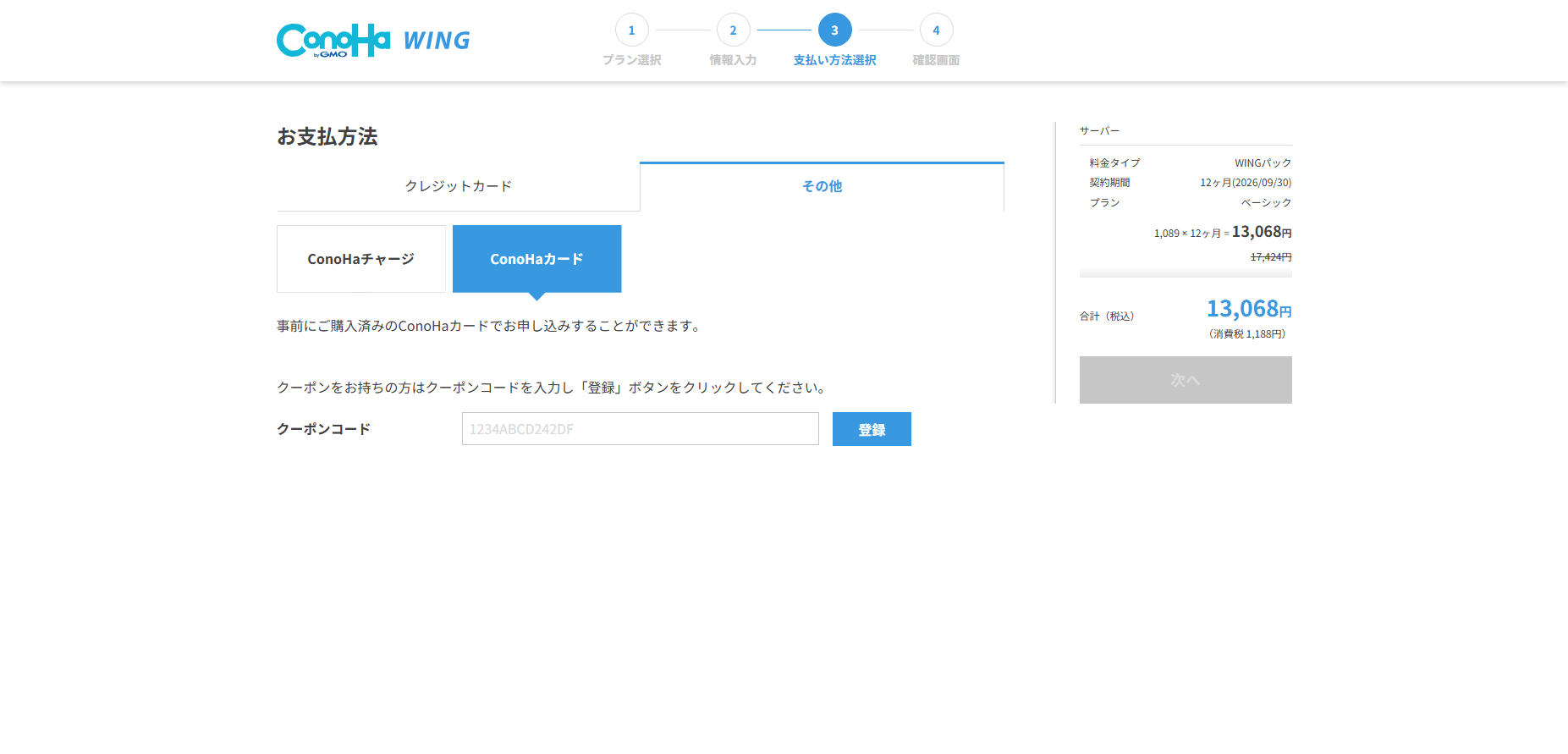Click the large blue total 13,068円
Viewport: 1568px width, 754px height.
1248,309
